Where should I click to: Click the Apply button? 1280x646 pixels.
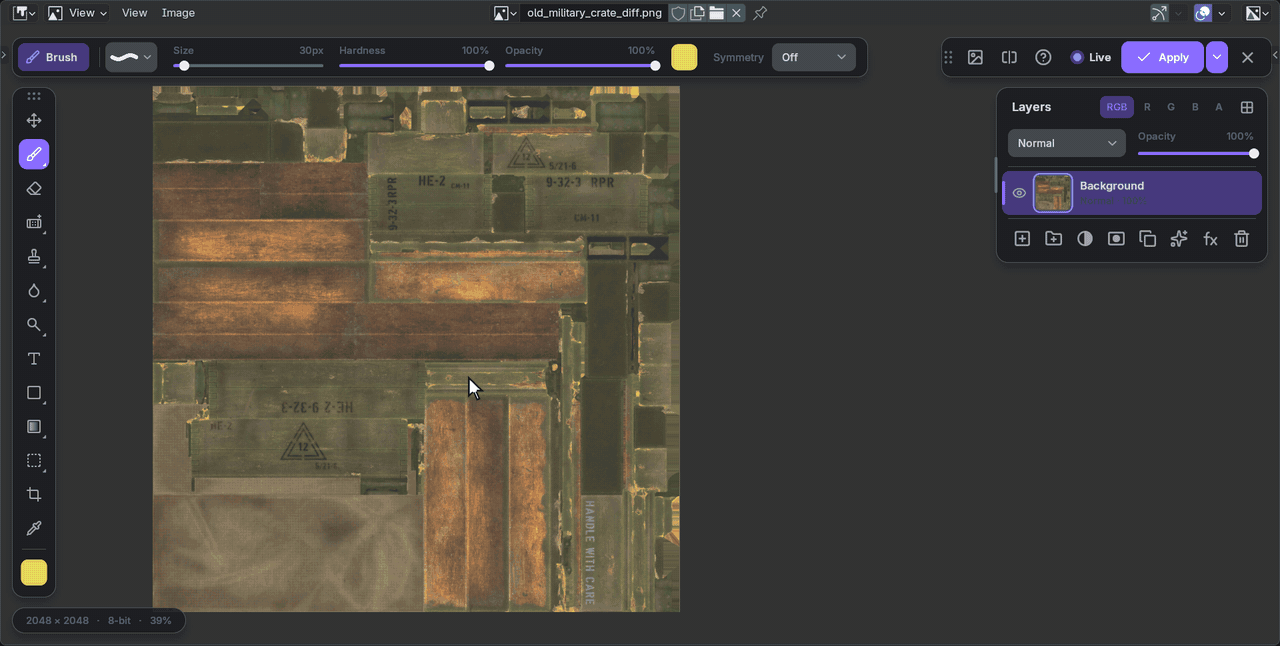(1162, 57)
